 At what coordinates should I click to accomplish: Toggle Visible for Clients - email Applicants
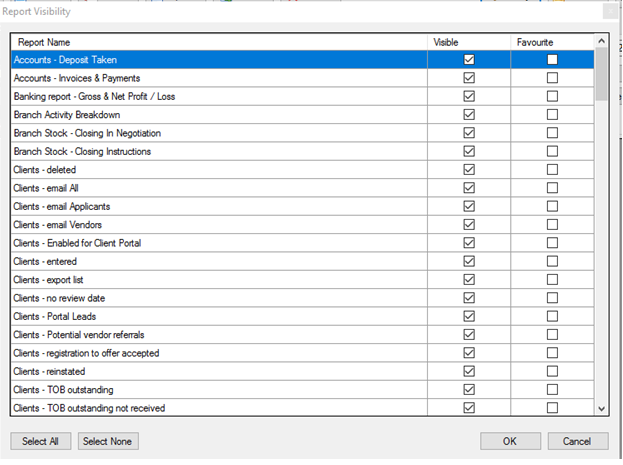pyautogui.click(x=469, y=206)
